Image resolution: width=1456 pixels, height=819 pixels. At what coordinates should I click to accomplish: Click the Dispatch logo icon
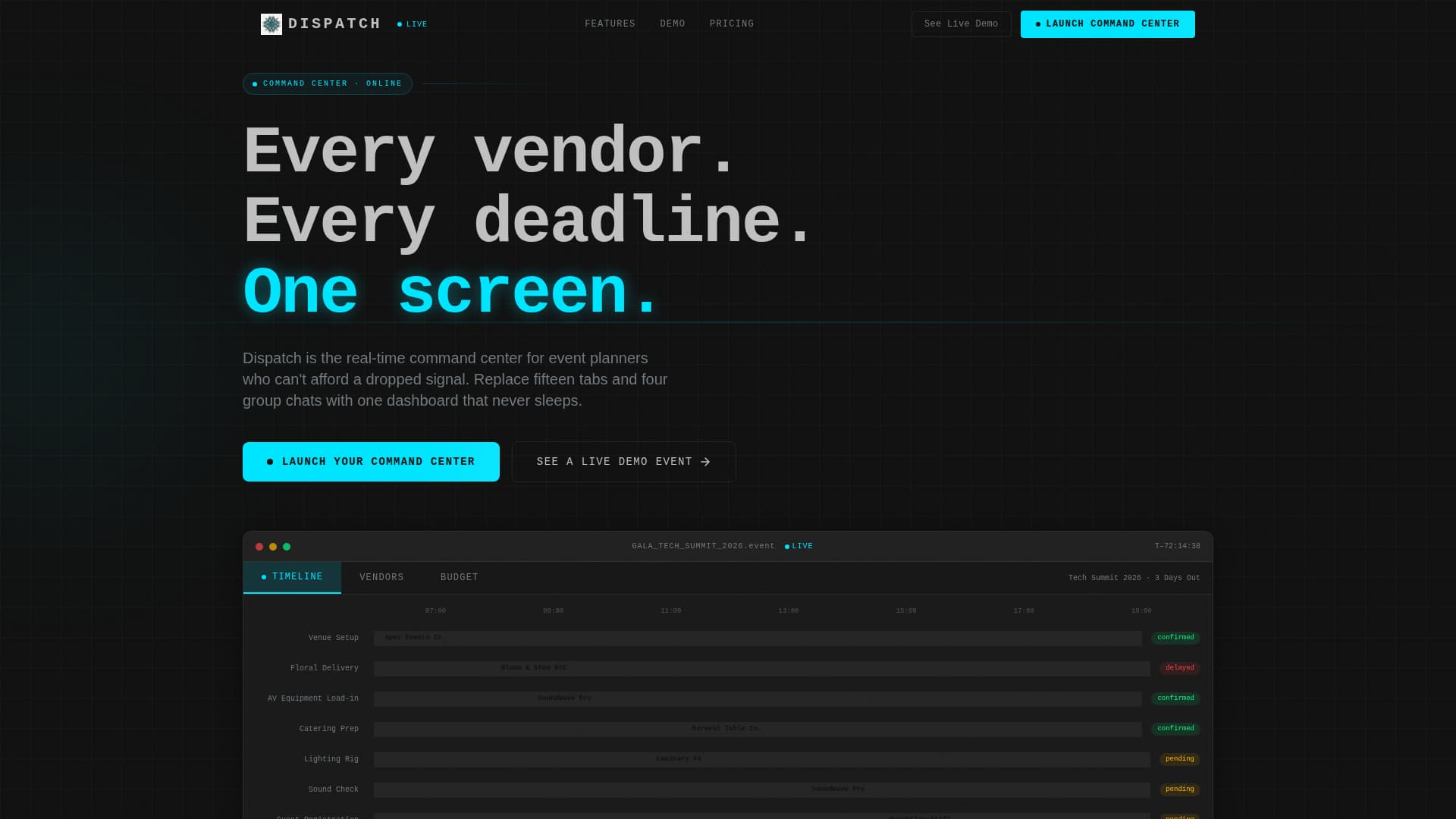point(271,24)
